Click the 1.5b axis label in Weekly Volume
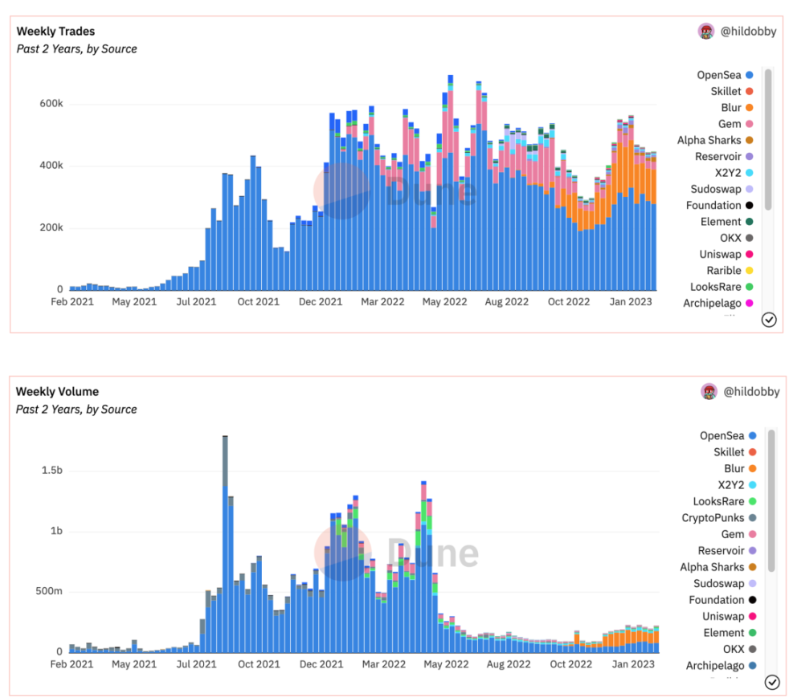Image resolution: width=797 pixels, height=700 pixels. (x=52, y=470)
